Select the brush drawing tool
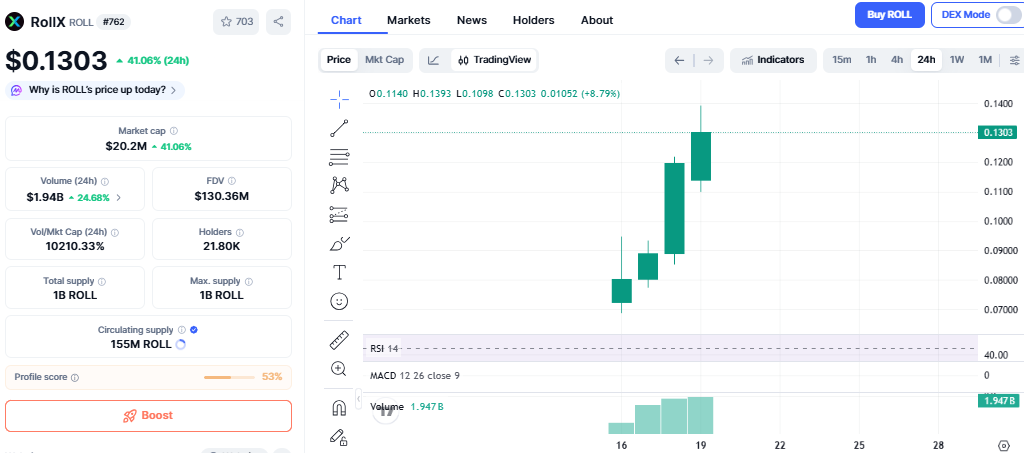The image size is (1024, 453). point(339,243)
